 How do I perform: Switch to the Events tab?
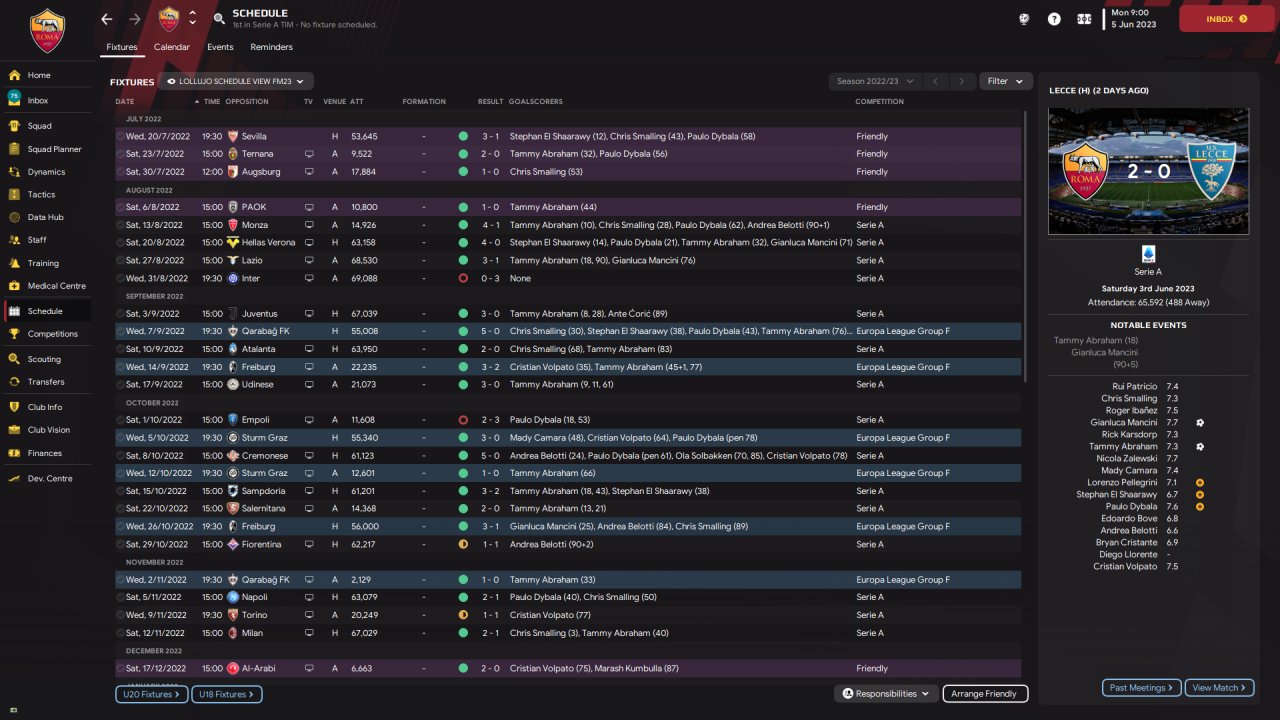tap(220, 47)
